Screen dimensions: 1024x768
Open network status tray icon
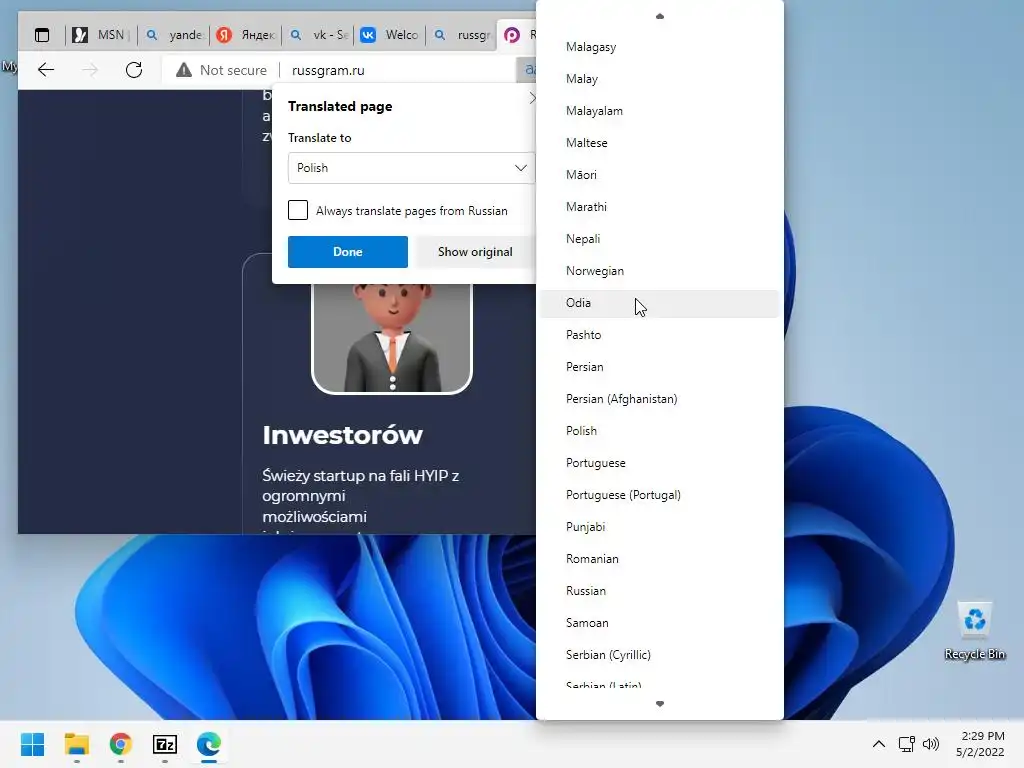(x=906, y=744)
